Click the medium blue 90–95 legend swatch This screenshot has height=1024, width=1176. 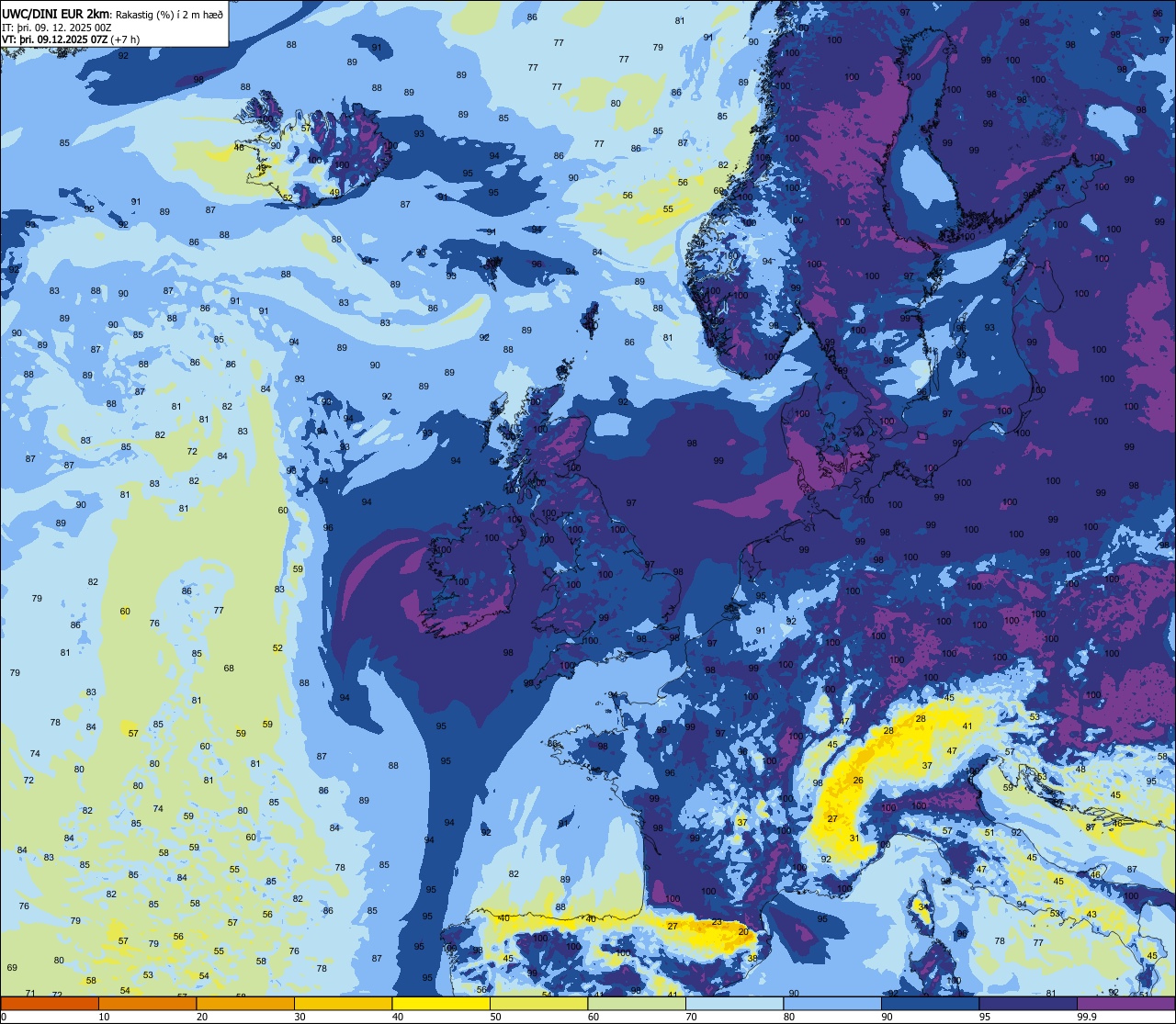[x=931, y=1003]
